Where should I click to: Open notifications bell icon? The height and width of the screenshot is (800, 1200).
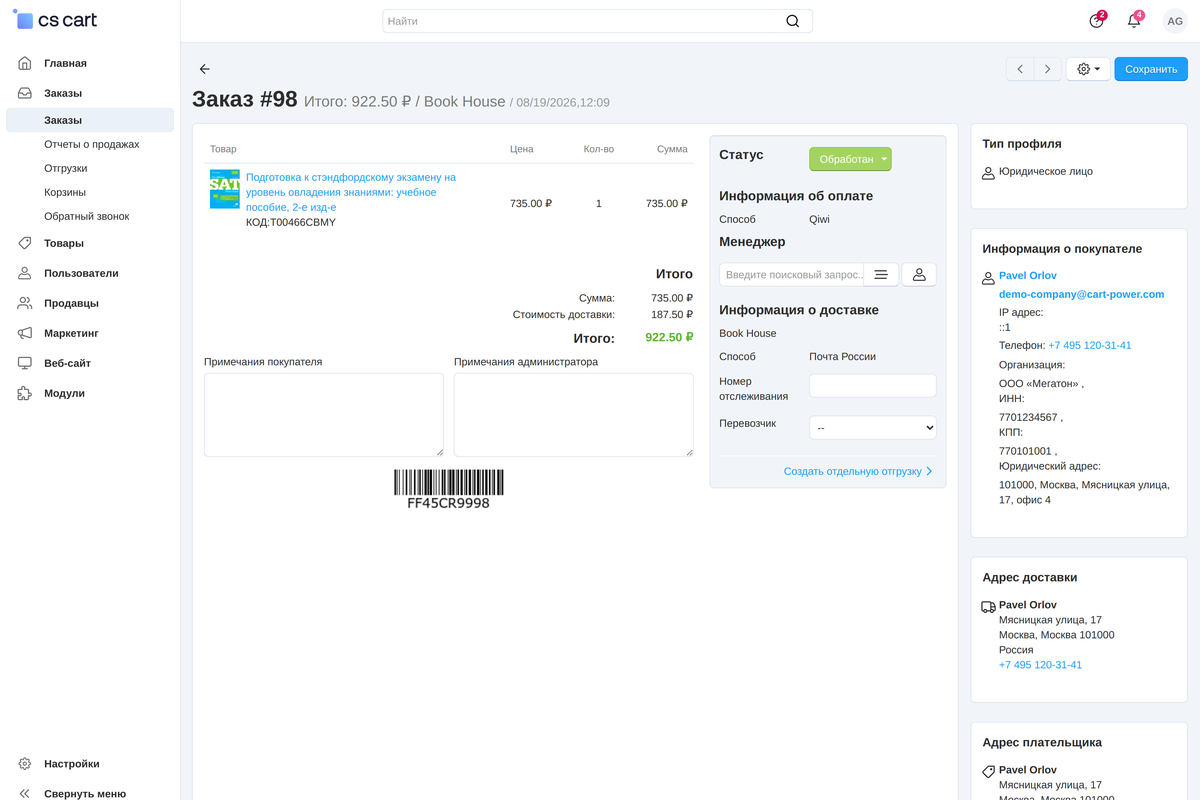1134,21
